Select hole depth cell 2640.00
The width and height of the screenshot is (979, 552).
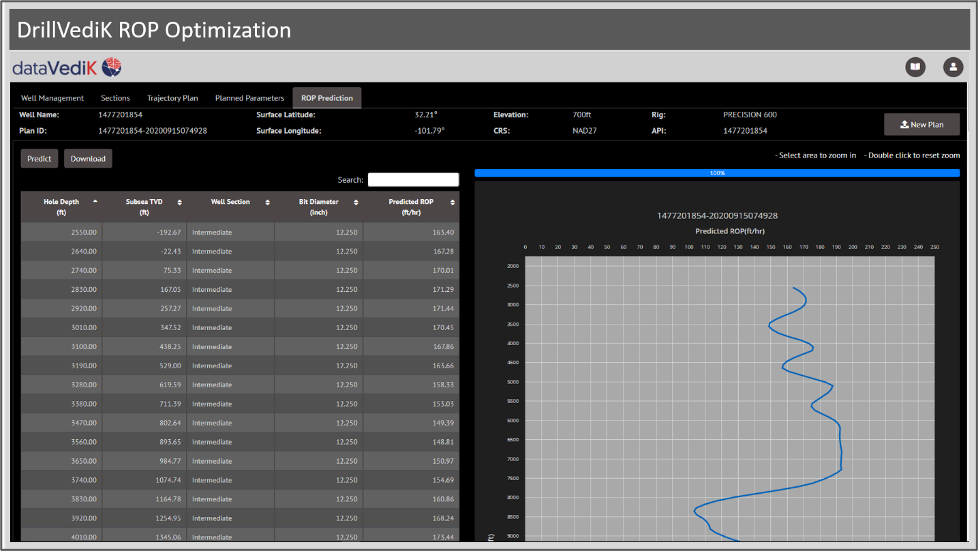pyautogui.click(x=62, y=251)
